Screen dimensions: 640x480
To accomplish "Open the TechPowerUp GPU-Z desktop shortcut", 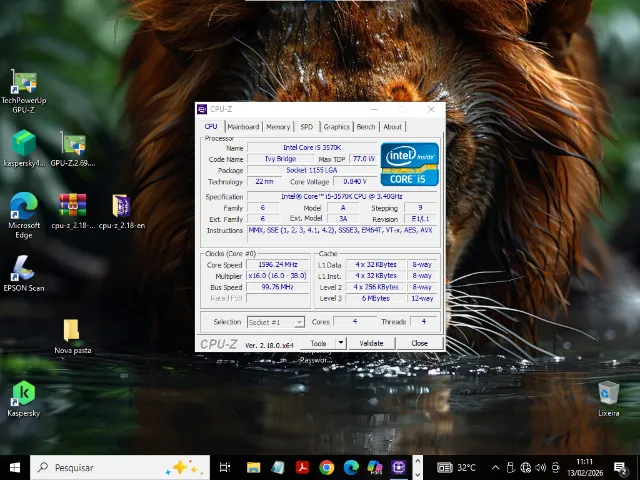I will [x=24, y=91].
